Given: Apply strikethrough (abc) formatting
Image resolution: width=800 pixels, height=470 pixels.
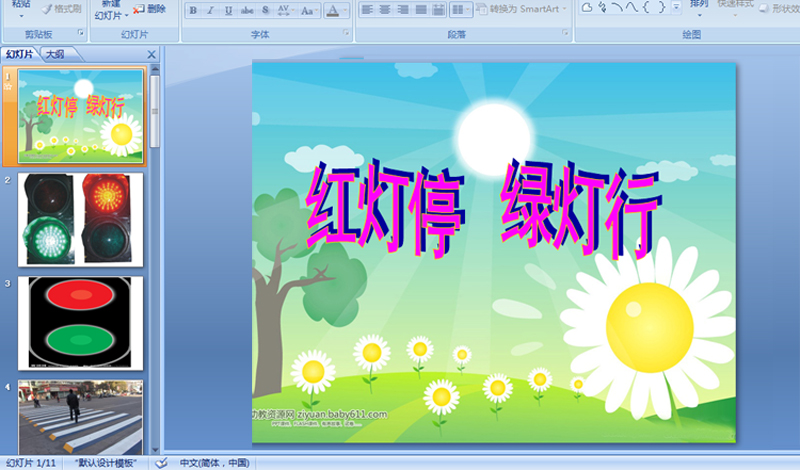Looking at the screenshot, I should tap(247, 10).
